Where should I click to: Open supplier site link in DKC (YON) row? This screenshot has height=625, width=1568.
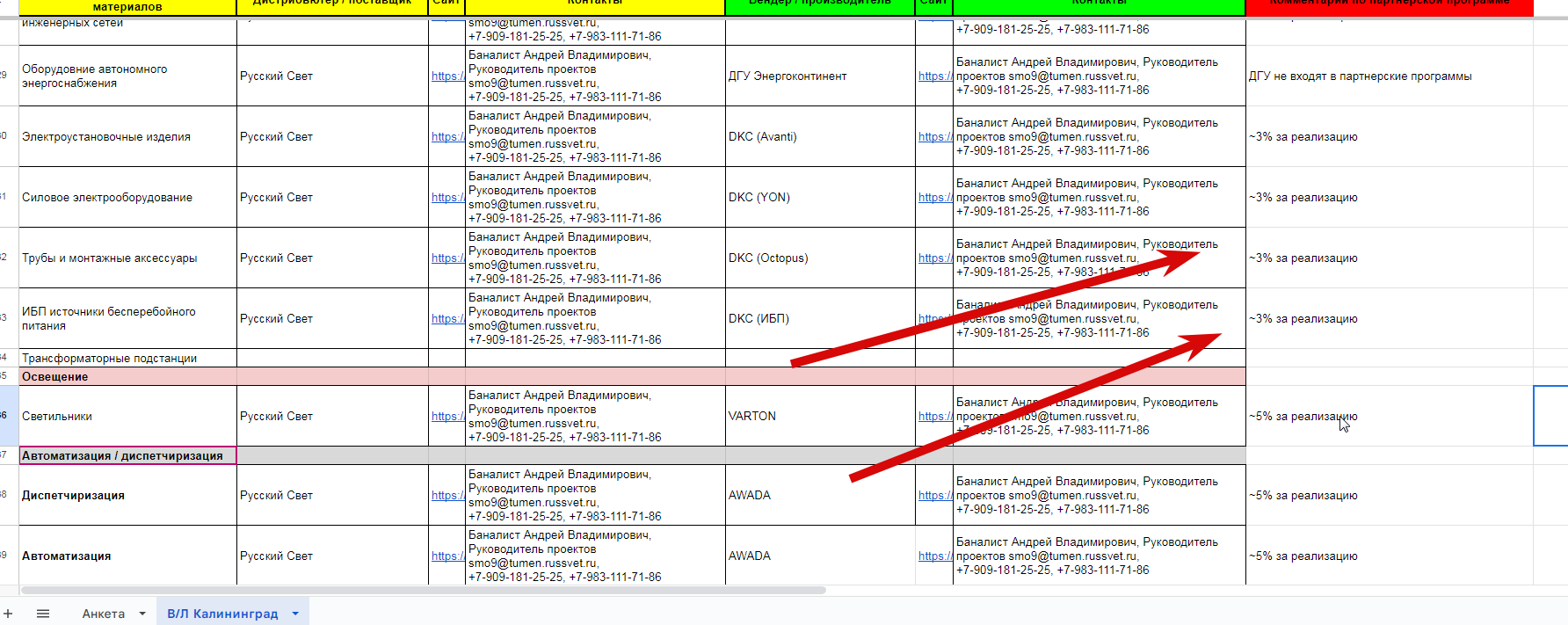pos(447,198)
